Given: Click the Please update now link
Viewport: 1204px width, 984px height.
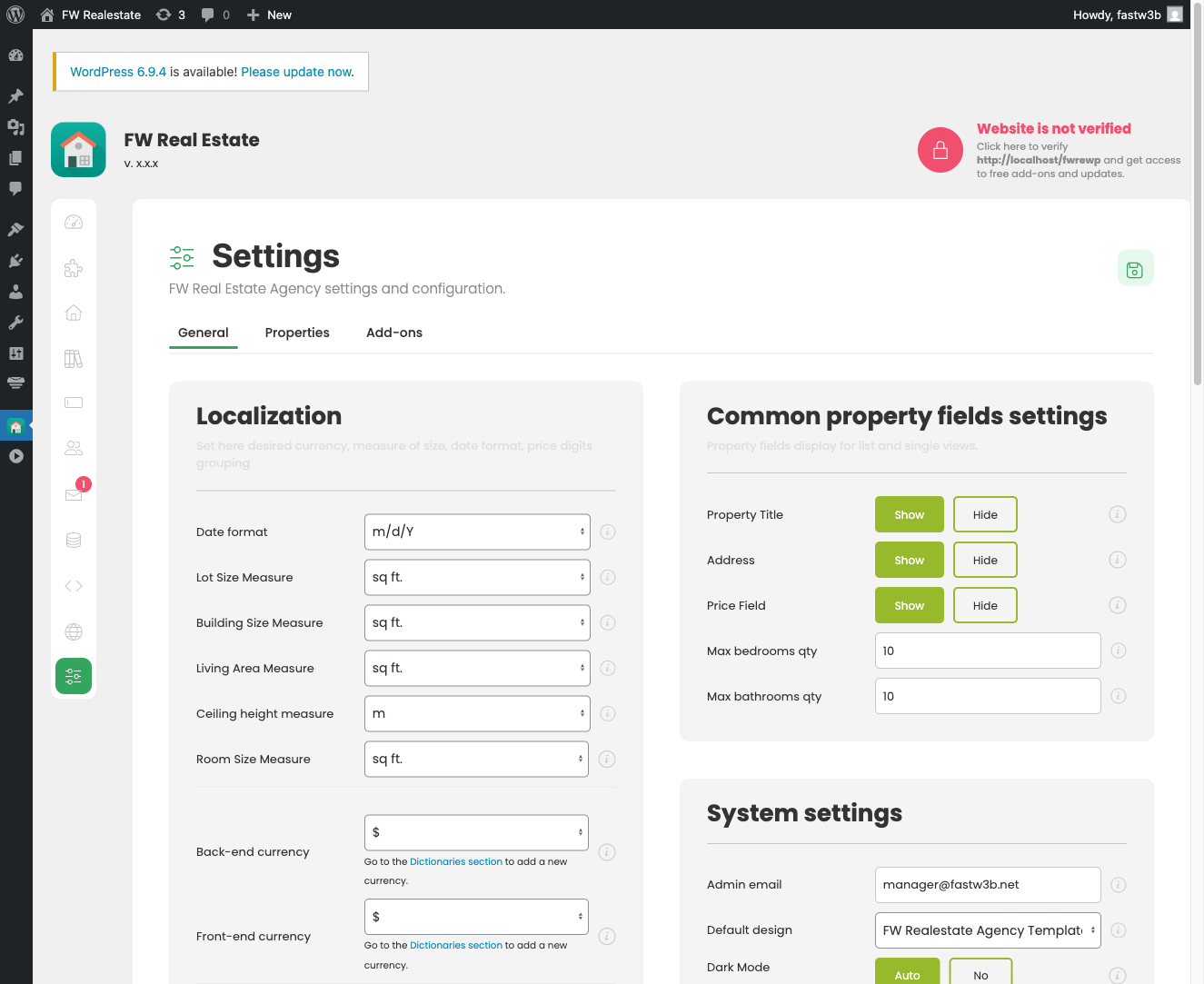Looking at the screenshot, I should (296, 72).
